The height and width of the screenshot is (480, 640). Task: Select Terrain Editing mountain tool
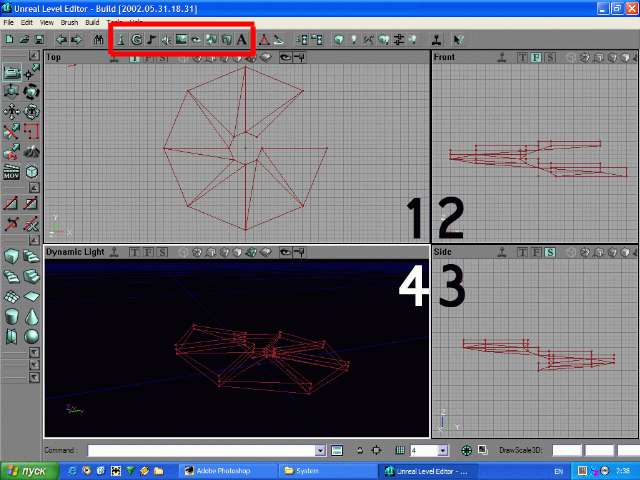click(x=31, y=152)
